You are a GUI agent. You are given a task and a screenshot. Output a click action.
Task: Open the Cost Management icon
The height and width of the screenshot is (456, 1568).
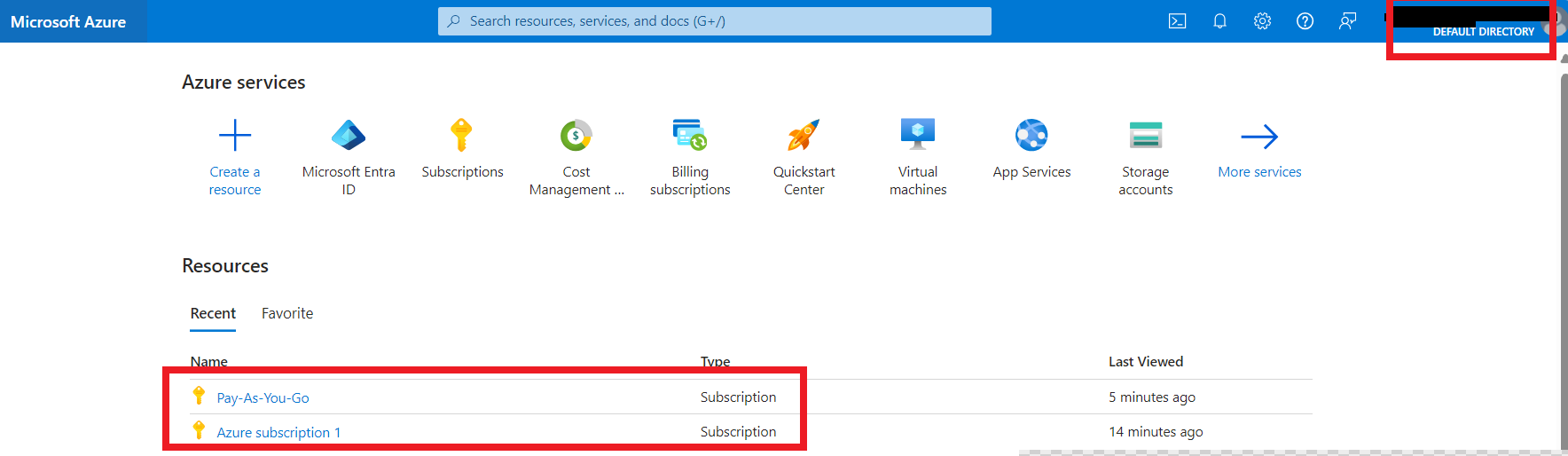click(x=576, y=136)
